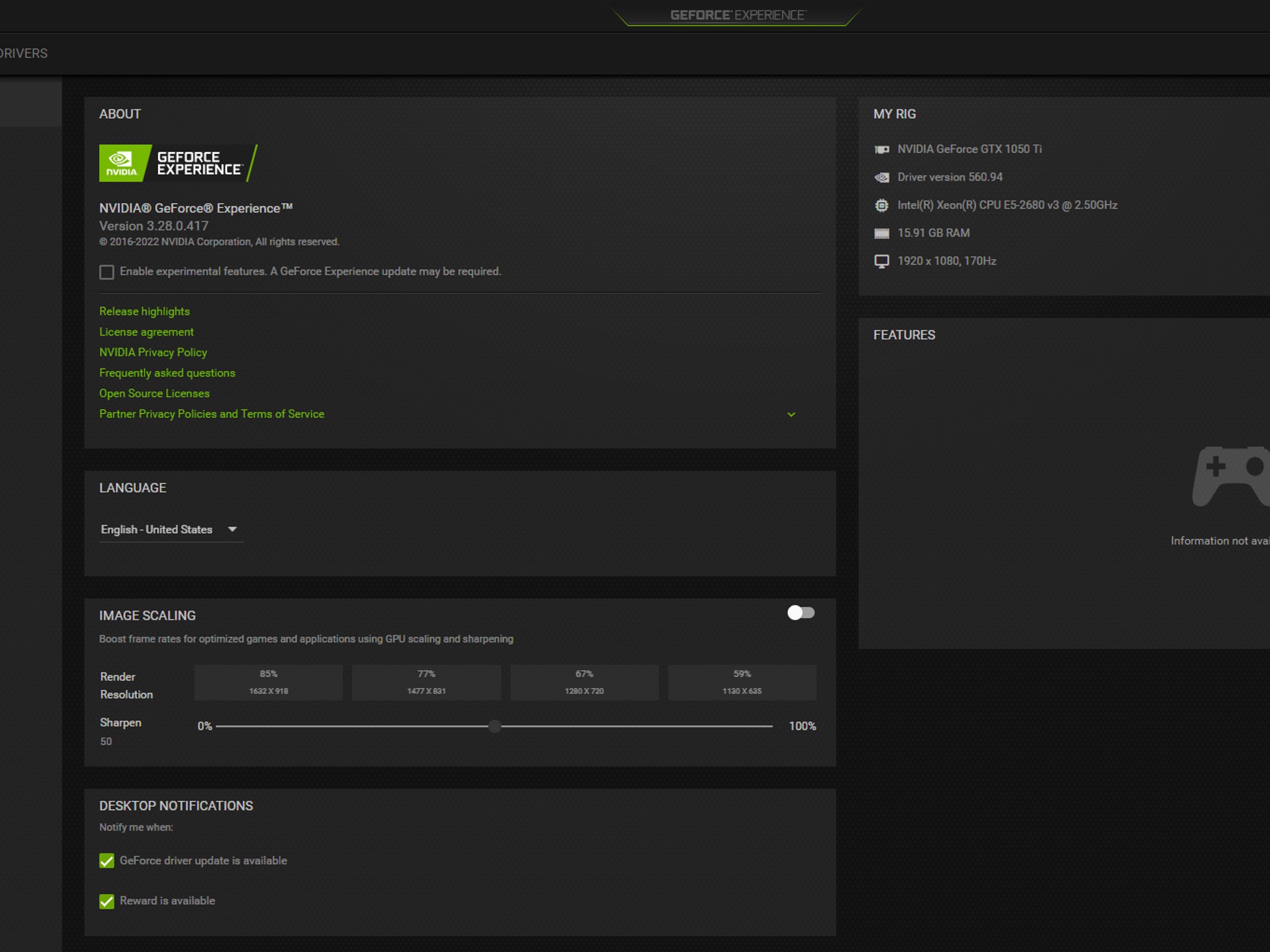
Task: Click the GeForce Experience header logo
Action: pyautogui.click(x=737, y=14)
